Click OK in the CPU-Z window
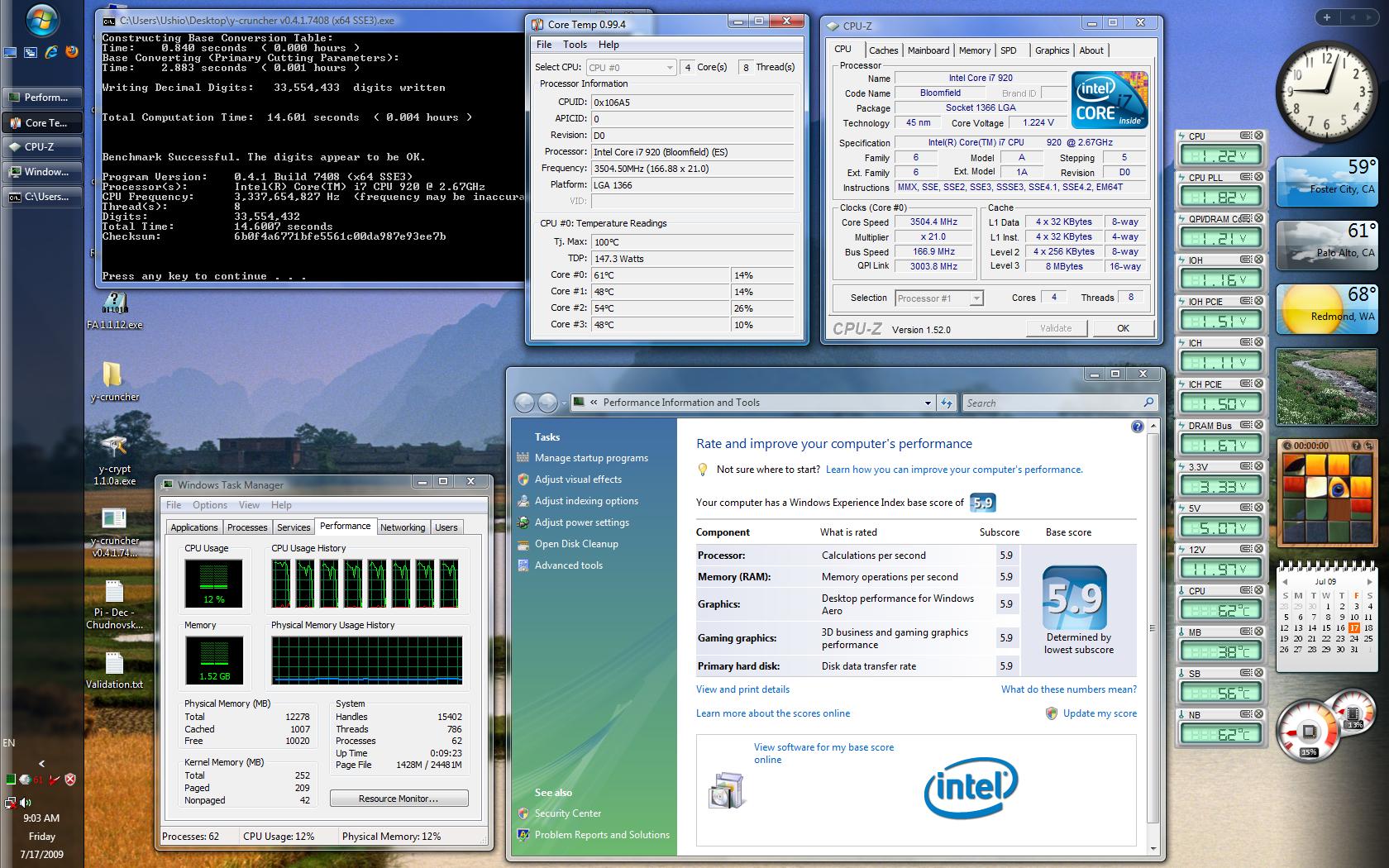This screenshot has width=1389, height=868. click(1123, 328)
